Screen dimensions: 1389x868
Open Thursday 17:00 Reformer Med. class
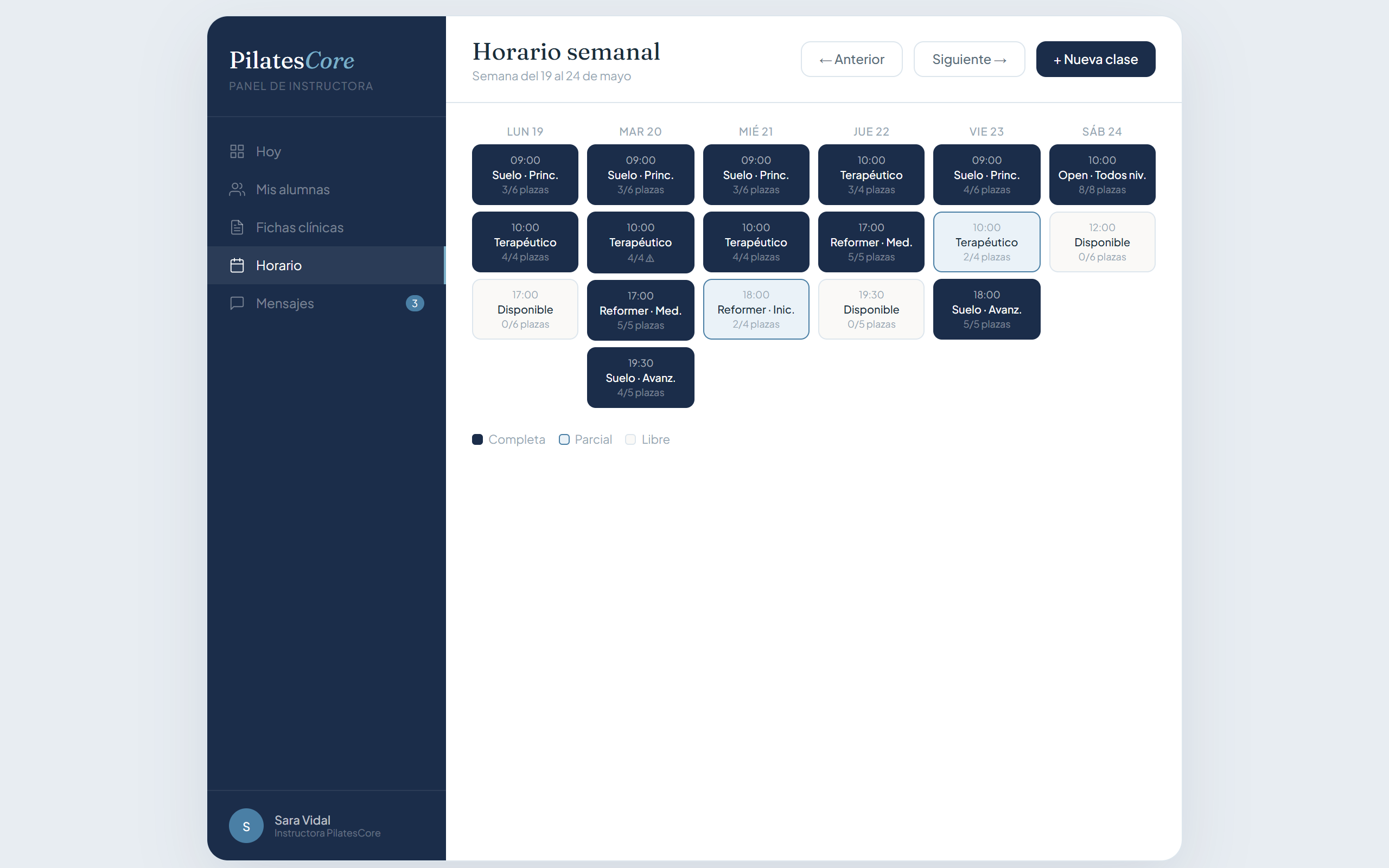tap(871, 242)
